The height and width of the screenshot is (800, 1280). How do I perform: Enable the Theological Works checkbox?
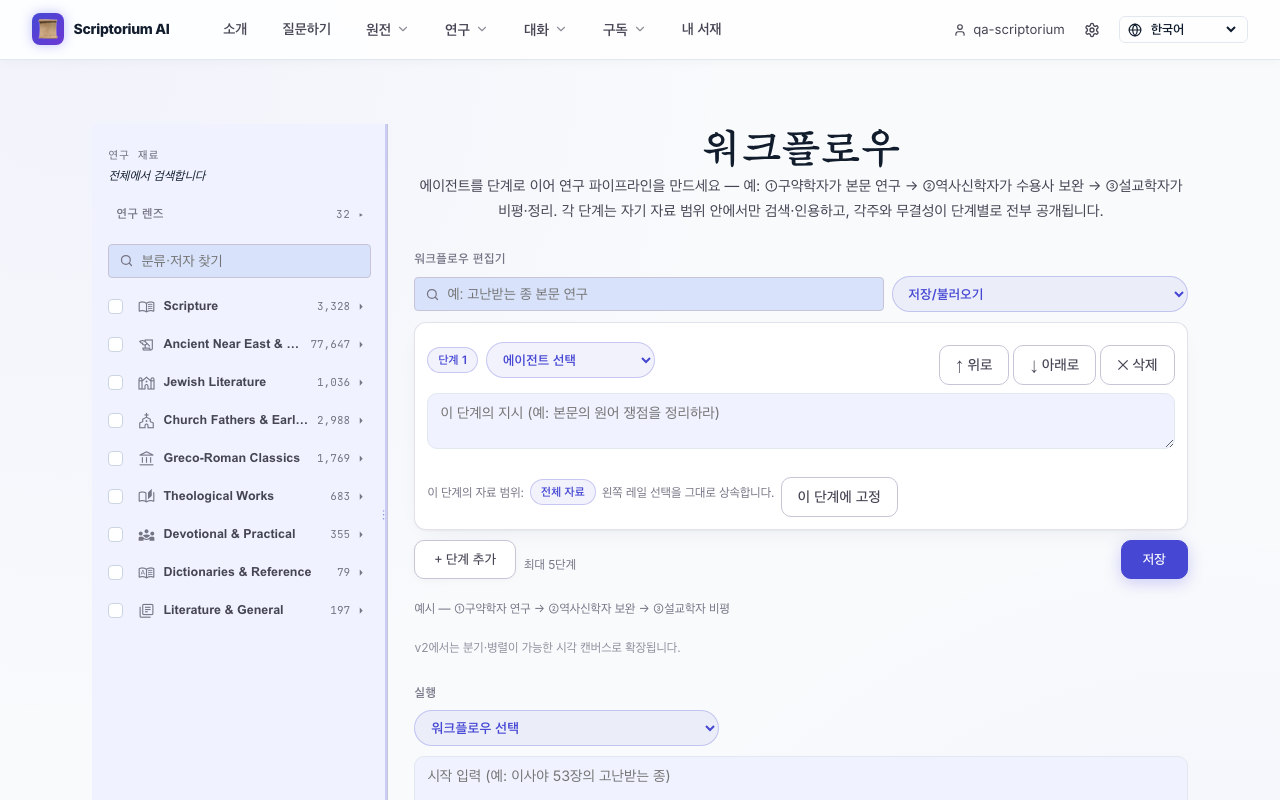(116, 496)
